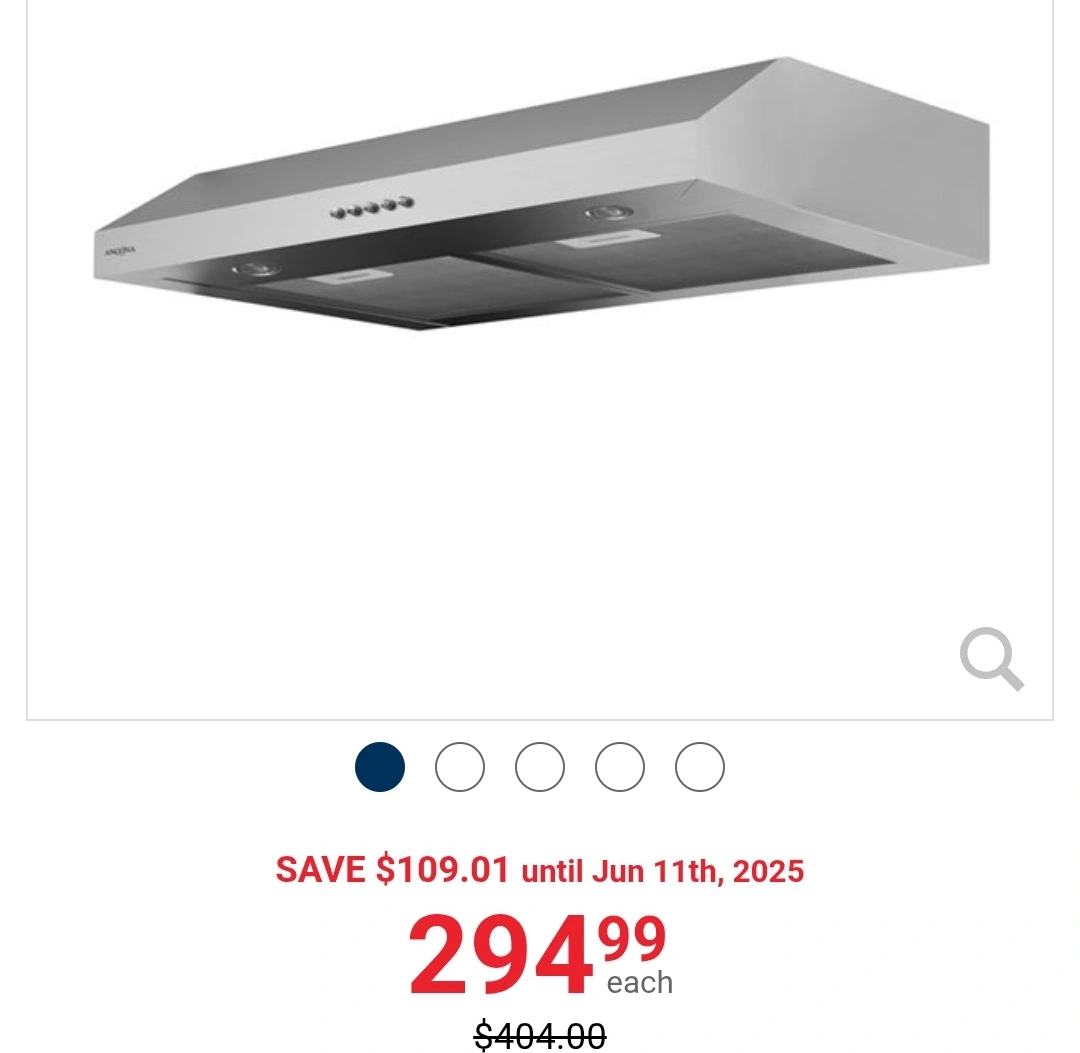Screen dimensions: 1080x1053
Task: Click the "until Jun 11th, 2025" date text
Action: click(x=663, y=870)
